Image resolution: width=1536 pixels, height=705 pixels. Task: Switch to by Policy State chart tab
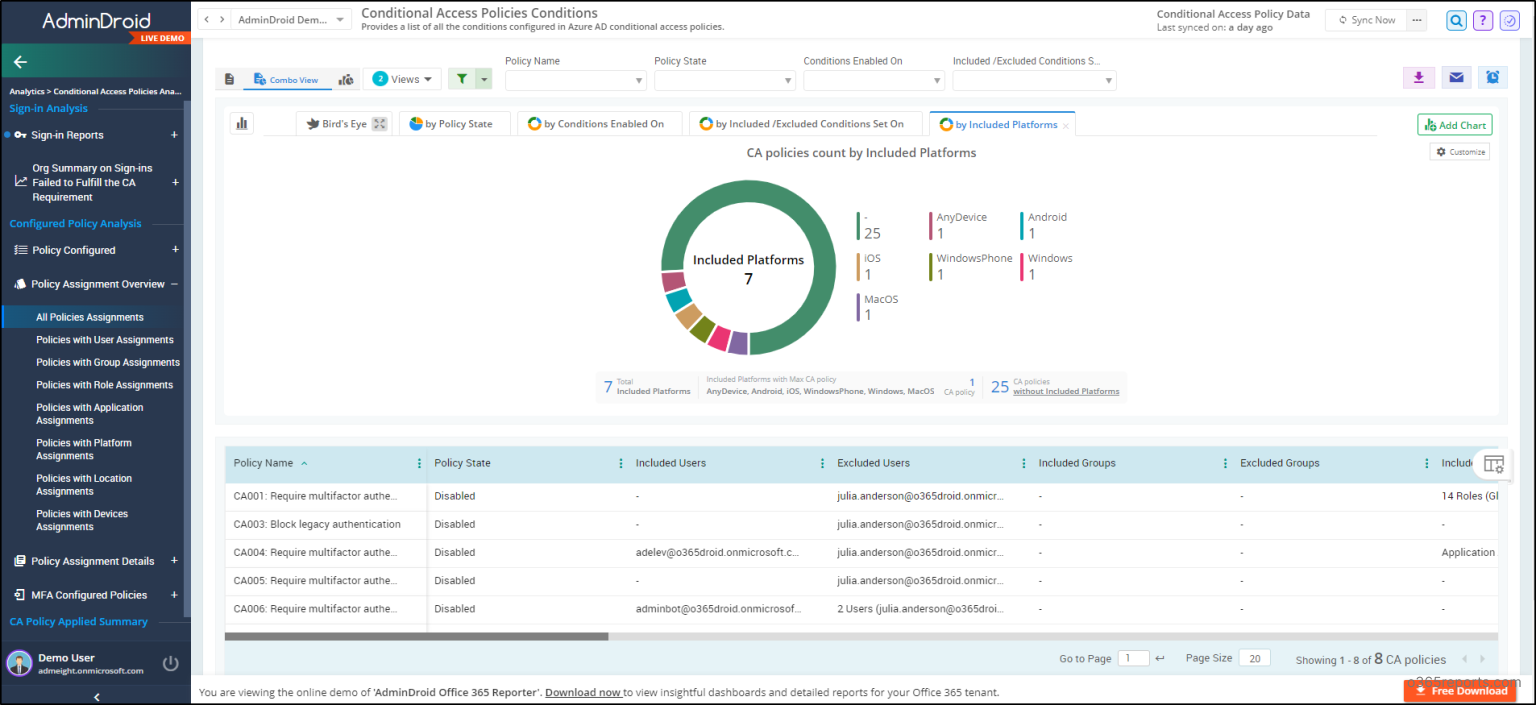(454, 124)
